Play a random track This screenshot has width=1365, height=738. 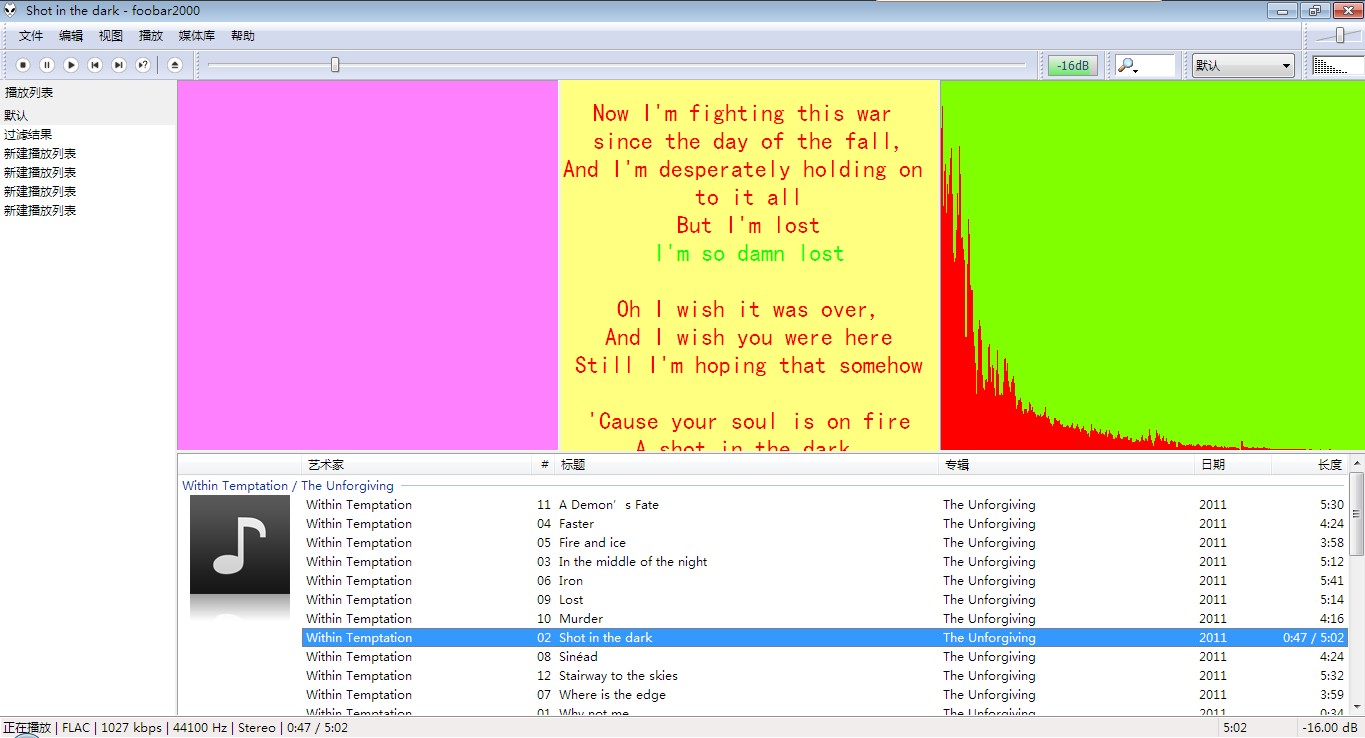(143, 65)
